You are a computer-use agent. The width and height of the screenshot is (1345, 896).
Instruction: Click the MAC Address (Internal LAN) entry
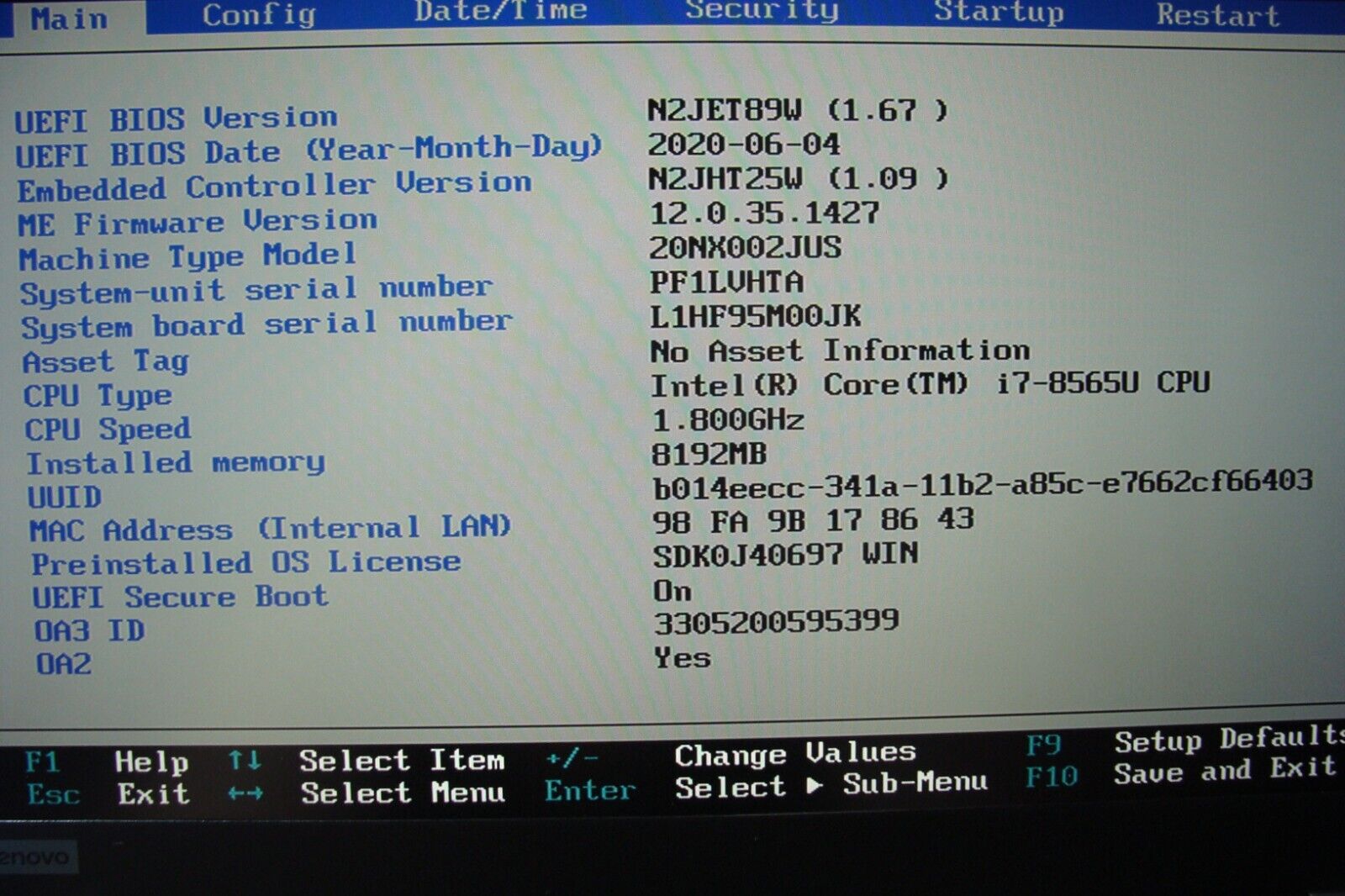tap(269, 529)
